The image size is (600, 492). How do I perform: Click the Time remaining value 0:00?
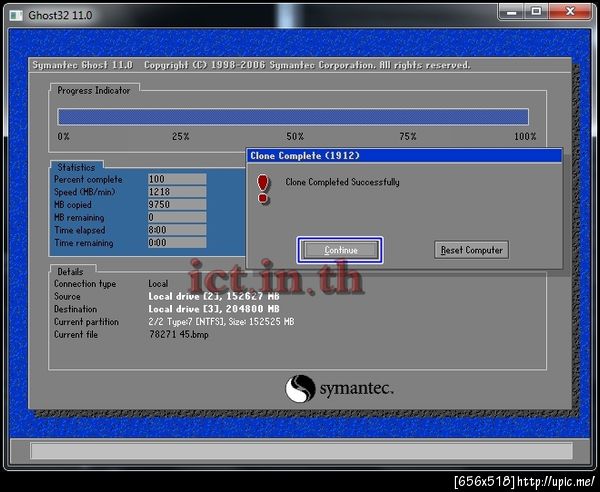[177, 243]
